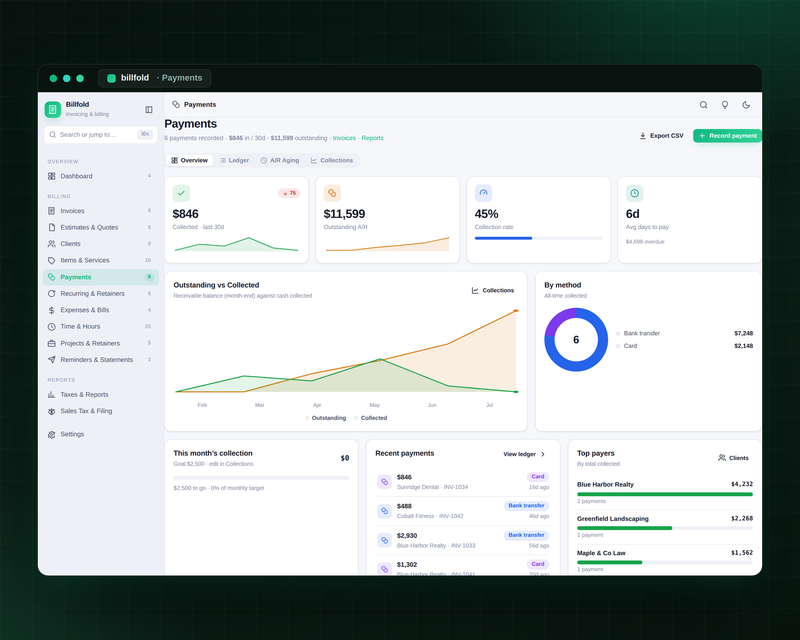Click the Clients button in Top payers
Image resolution: width=800 pixels, height=640 pixels.
(733, 458)
